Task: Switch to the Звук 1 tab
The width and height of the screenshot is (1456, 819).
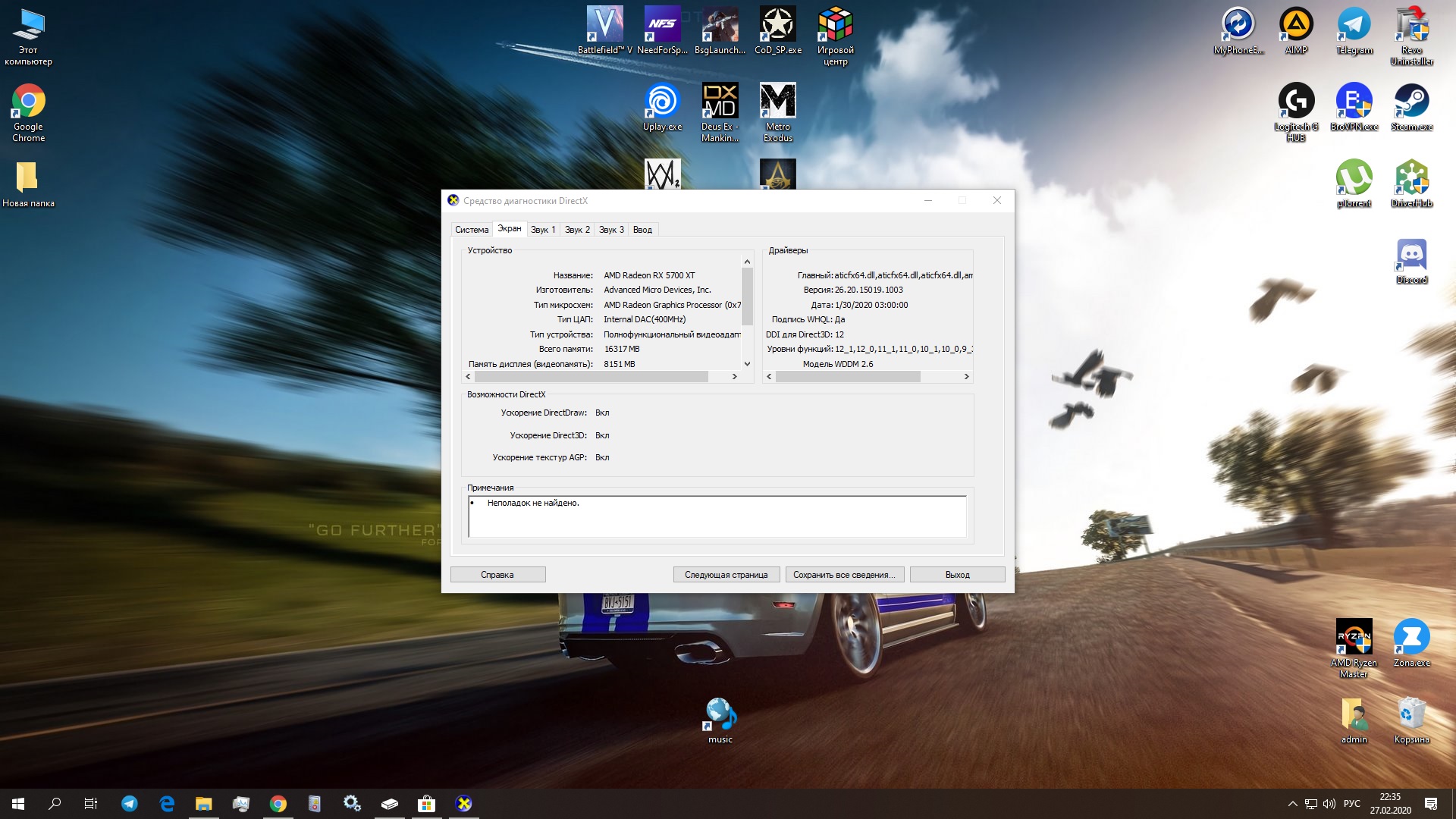Action: pos(543,230)
